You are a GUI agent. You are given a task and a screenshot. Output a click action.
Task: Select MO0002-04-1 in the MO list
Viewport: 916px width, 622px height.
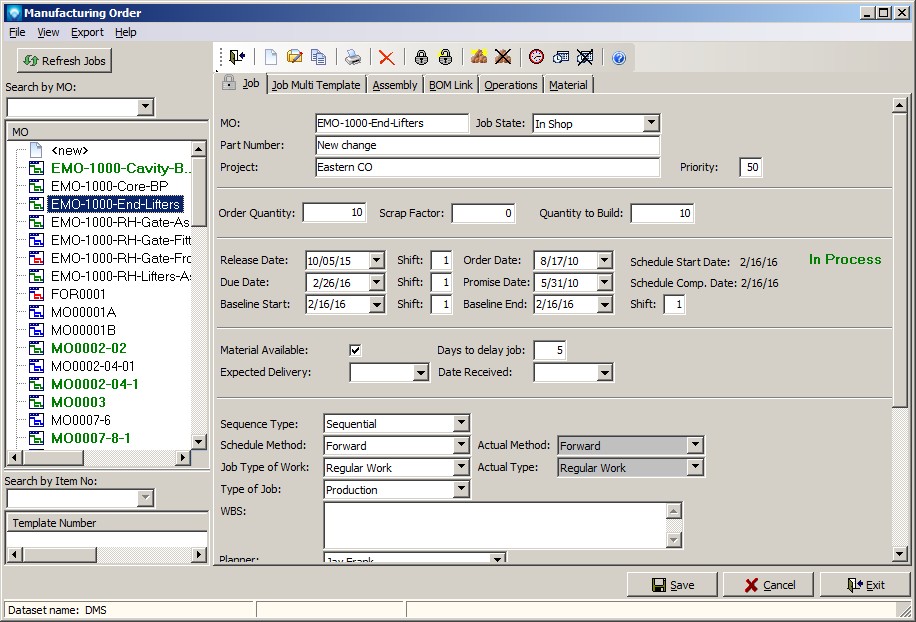click(x=94, y=384)
